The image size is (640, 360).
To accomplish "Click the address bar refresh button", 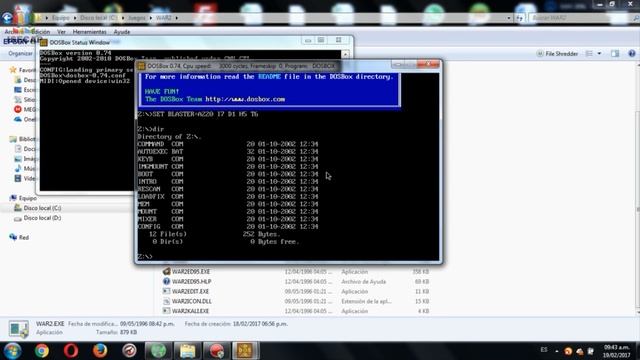I will [519, 18].
